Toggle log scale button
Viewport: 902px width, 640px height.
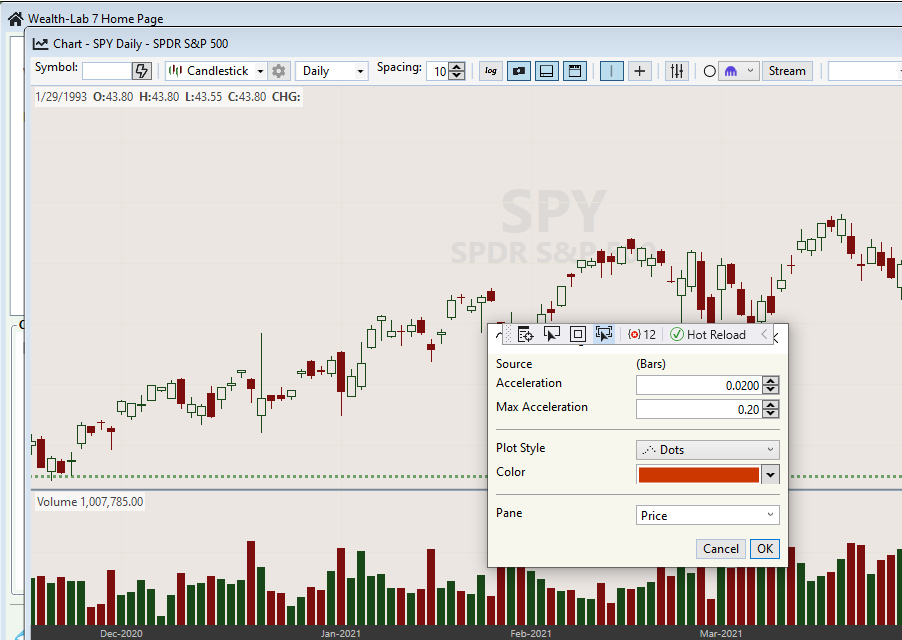[x=491, y=71]
